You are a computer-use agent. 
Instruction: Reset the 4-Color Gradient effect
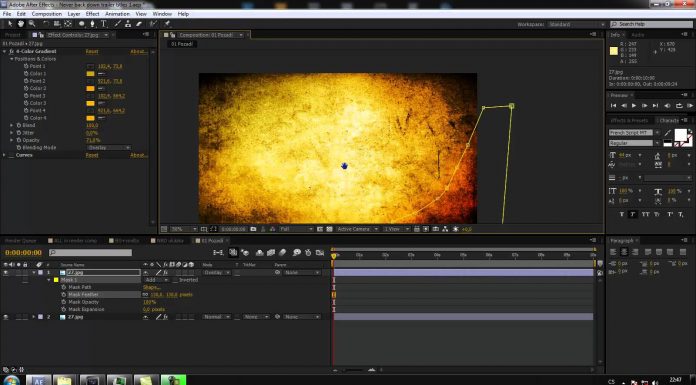tap(92, 52)
